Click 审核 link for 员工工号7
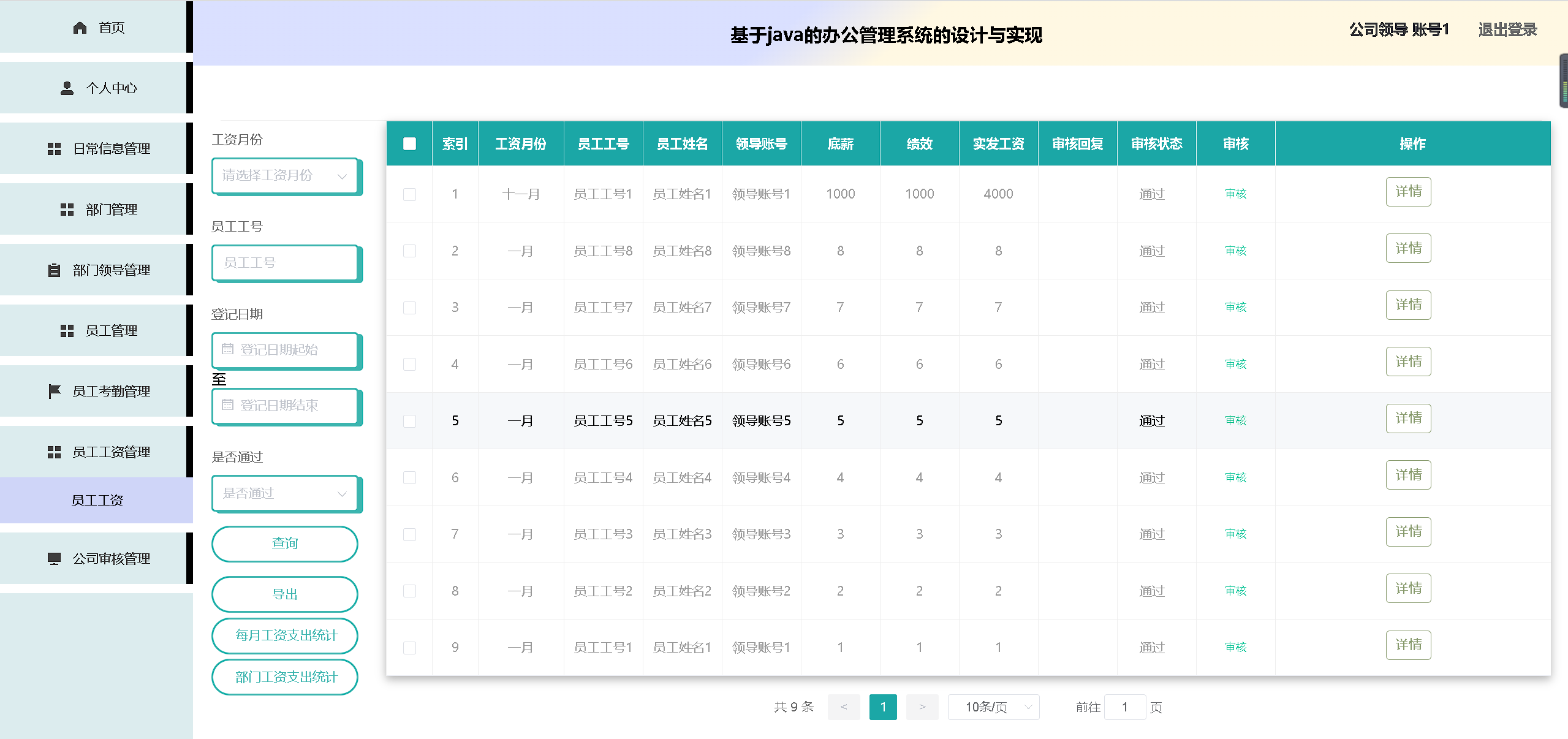The image size is (1568, 739). click(1235, 308)
